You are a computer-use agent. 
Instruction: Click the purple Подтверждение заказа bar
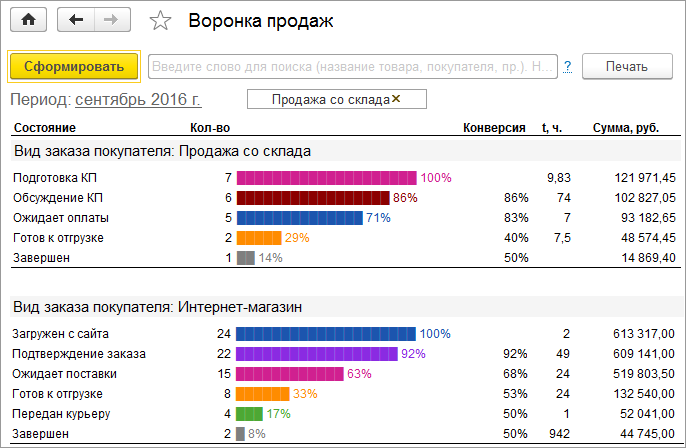(317, 354)
